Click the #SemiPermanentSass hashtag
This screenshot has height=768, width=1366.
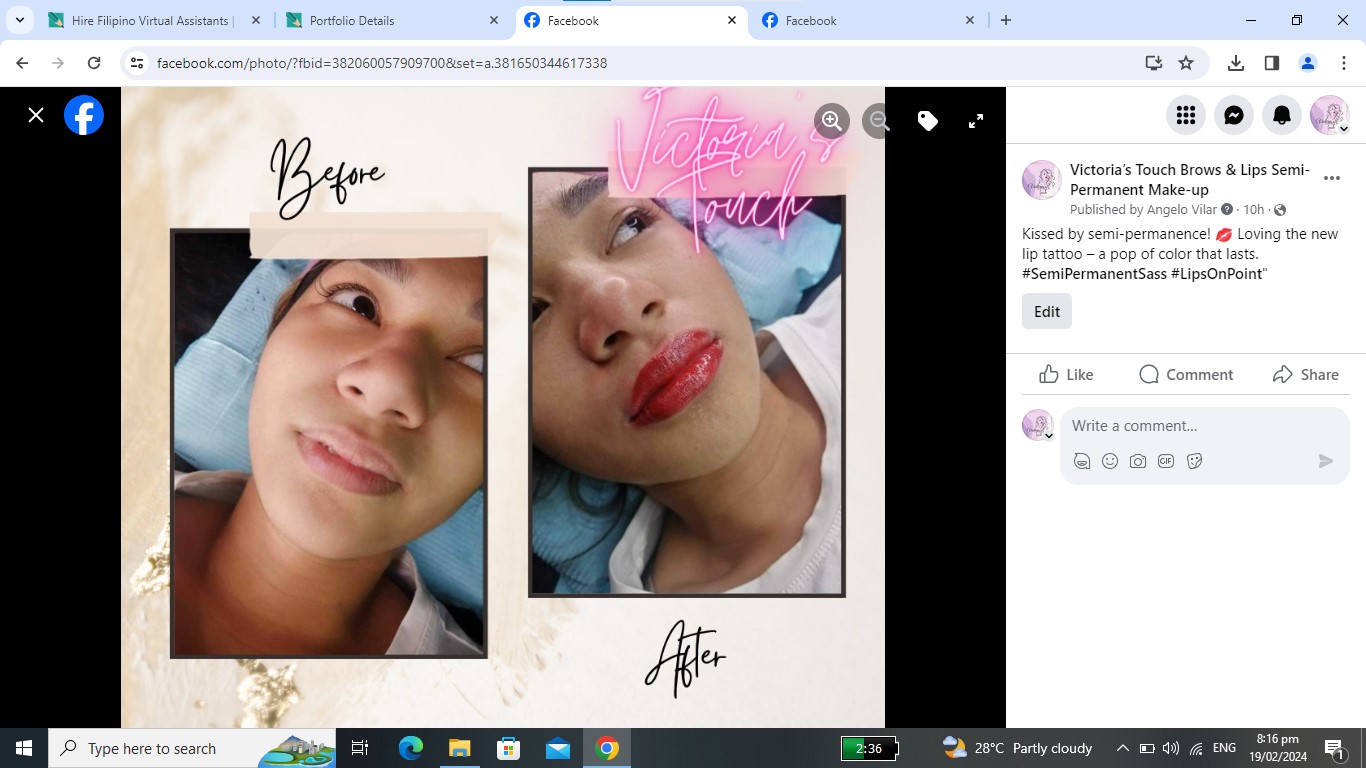(x=1094, y=274)
